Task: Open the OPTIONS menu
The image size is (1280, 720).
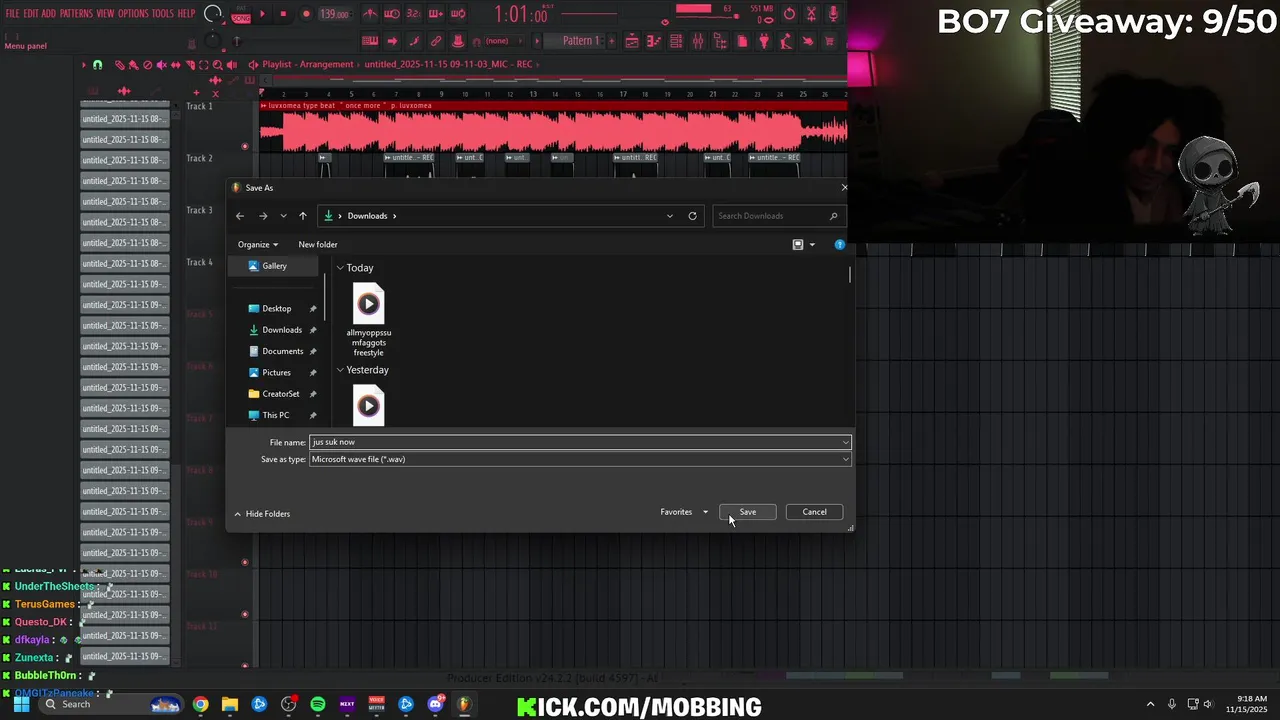Action: pyautogui.click(x=133, y=13)
